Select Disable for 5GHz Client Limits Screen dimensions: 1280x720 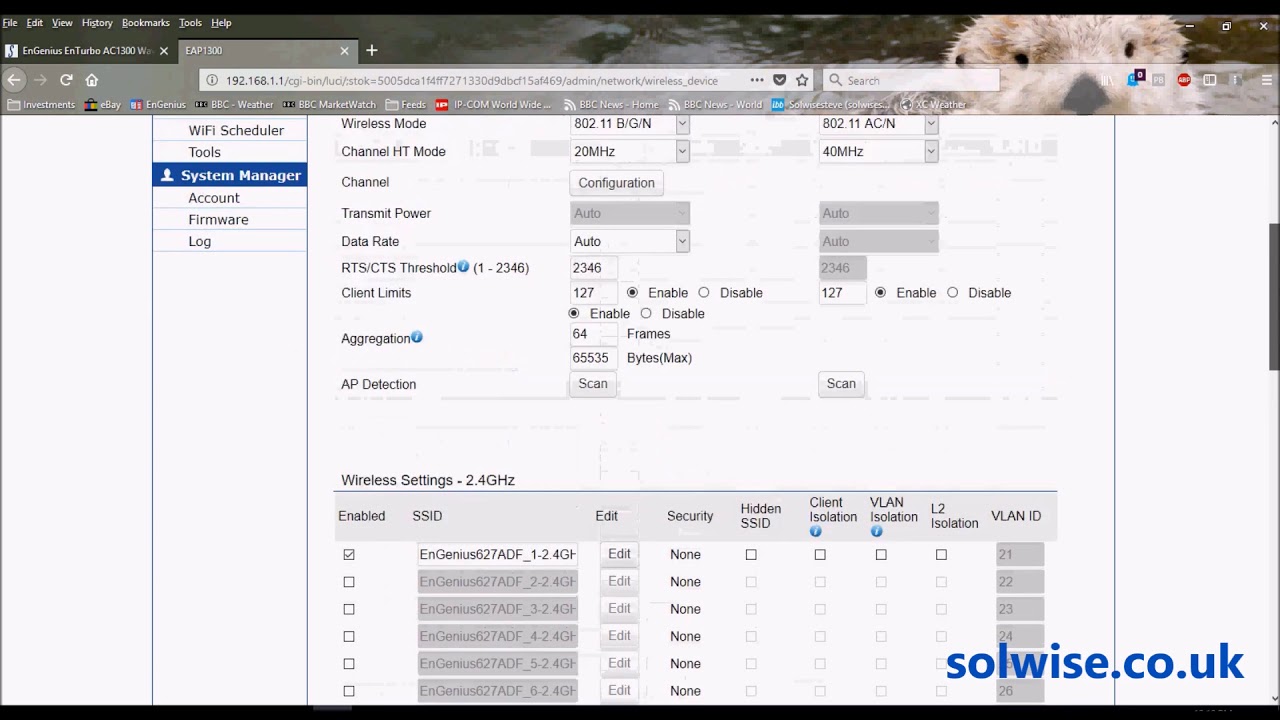pyautogui.click(x=952, y=292)
